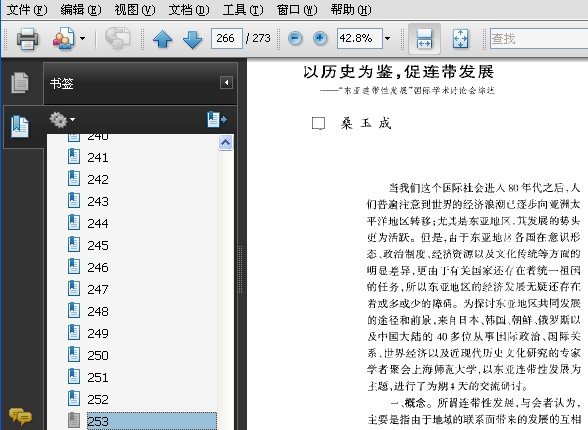Select bookmark 246

[98, 267]
